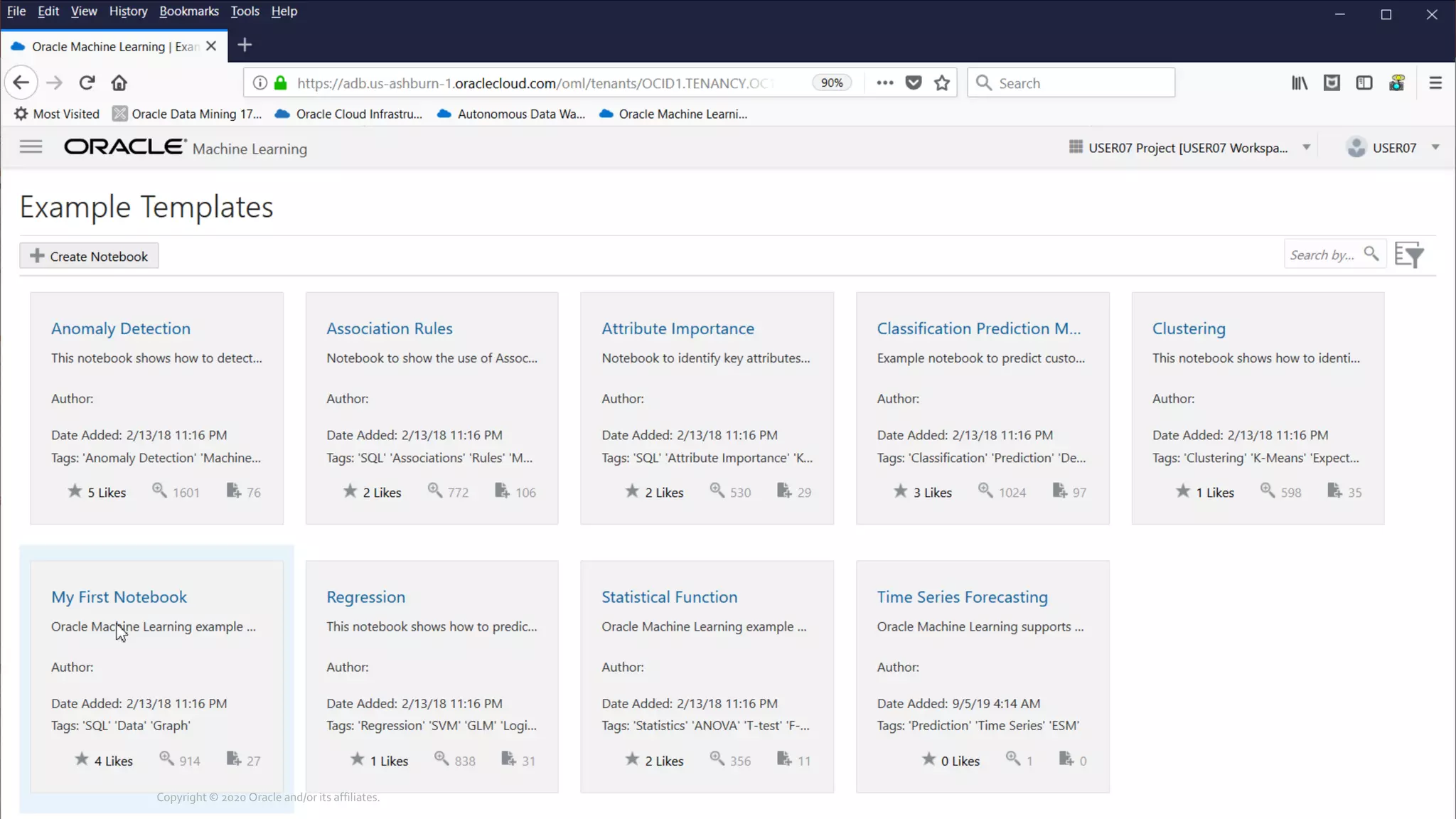Open the Bookmarks menu
Viewport: 1456px width, 819px height.
click(188, 11)
